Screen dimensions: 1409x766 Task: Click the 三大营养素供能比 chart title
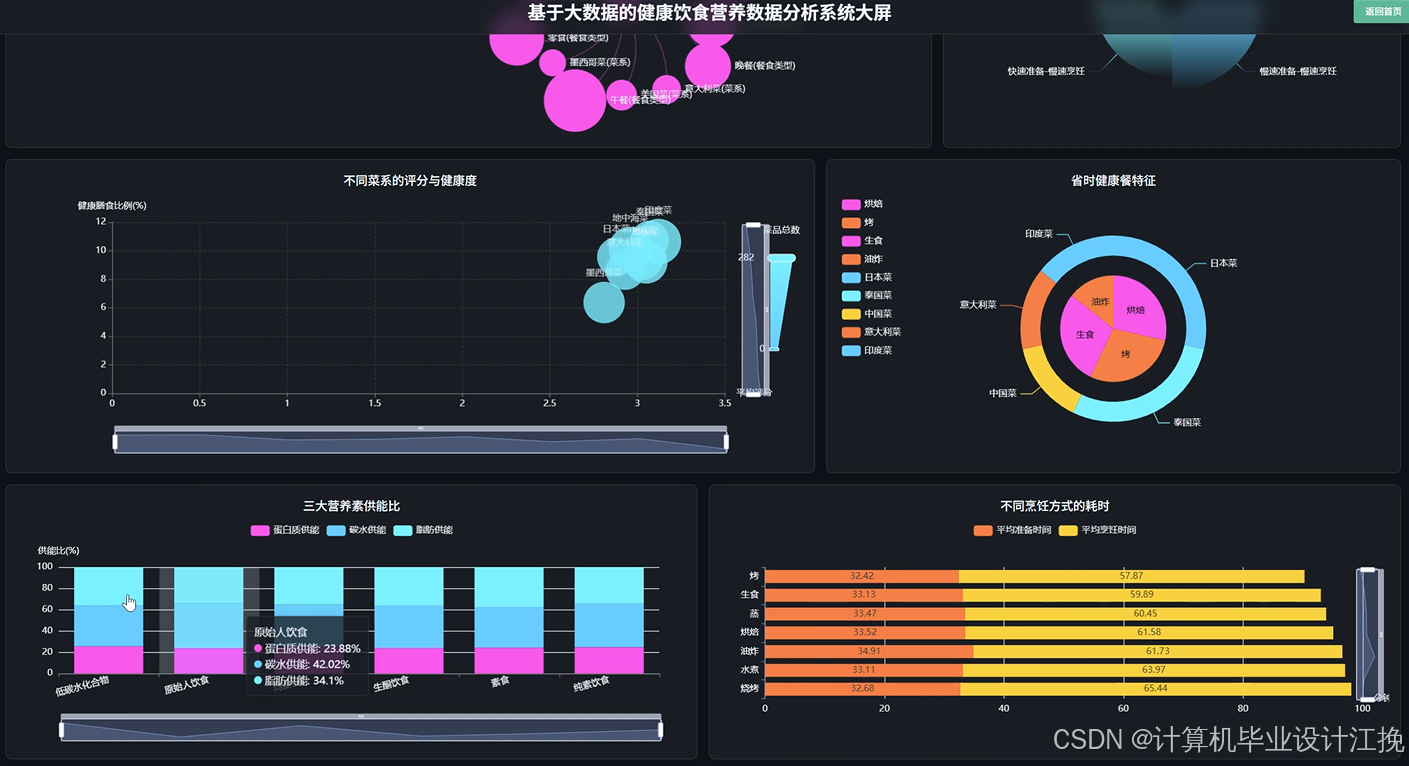pos(351,507)
